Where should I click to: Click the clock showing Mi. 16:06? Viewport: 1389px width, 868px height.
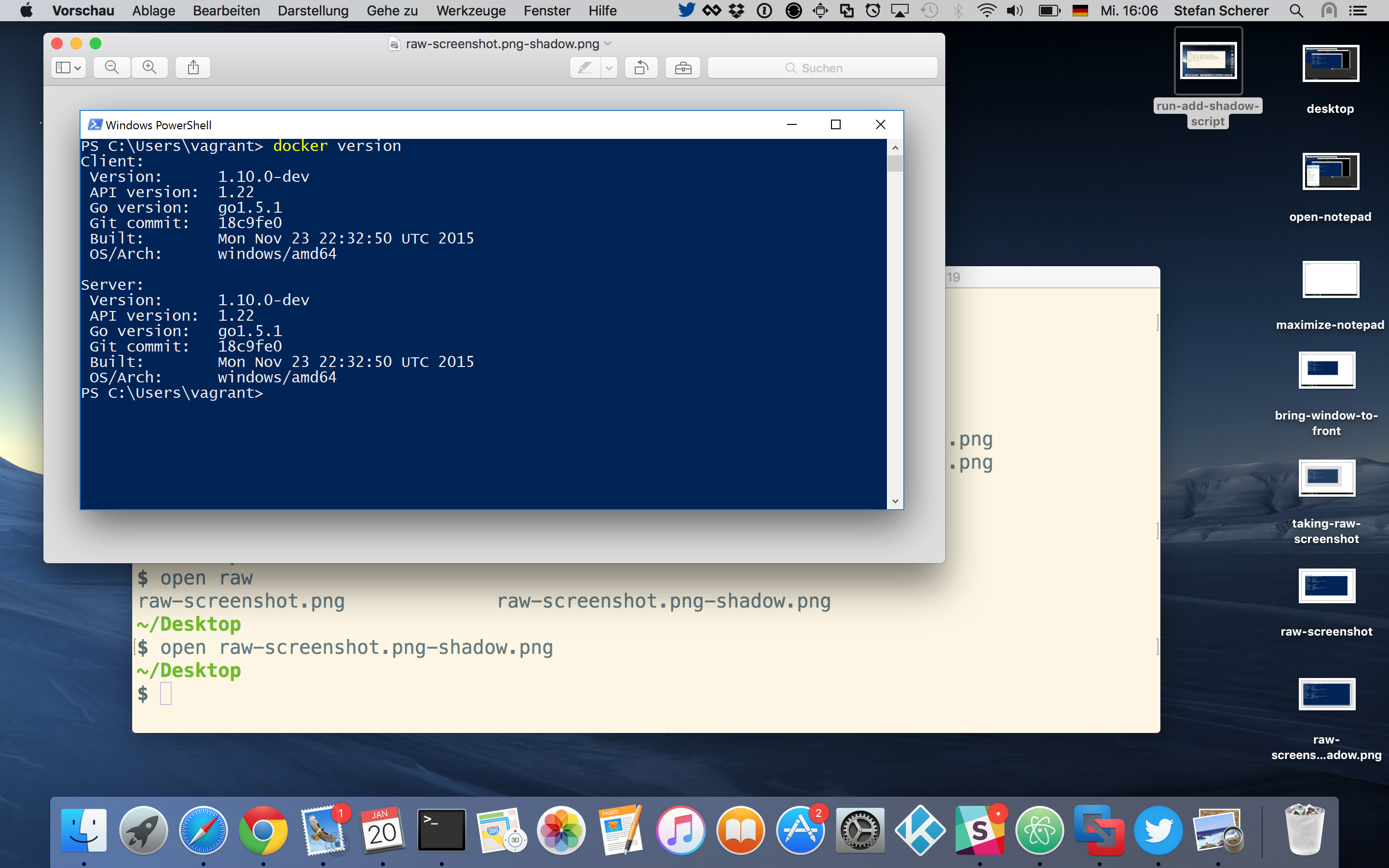[1129, 10]
